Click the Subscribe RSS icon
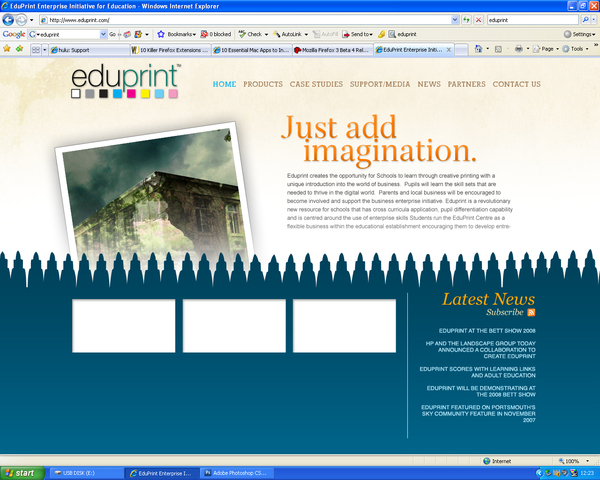 531,312
